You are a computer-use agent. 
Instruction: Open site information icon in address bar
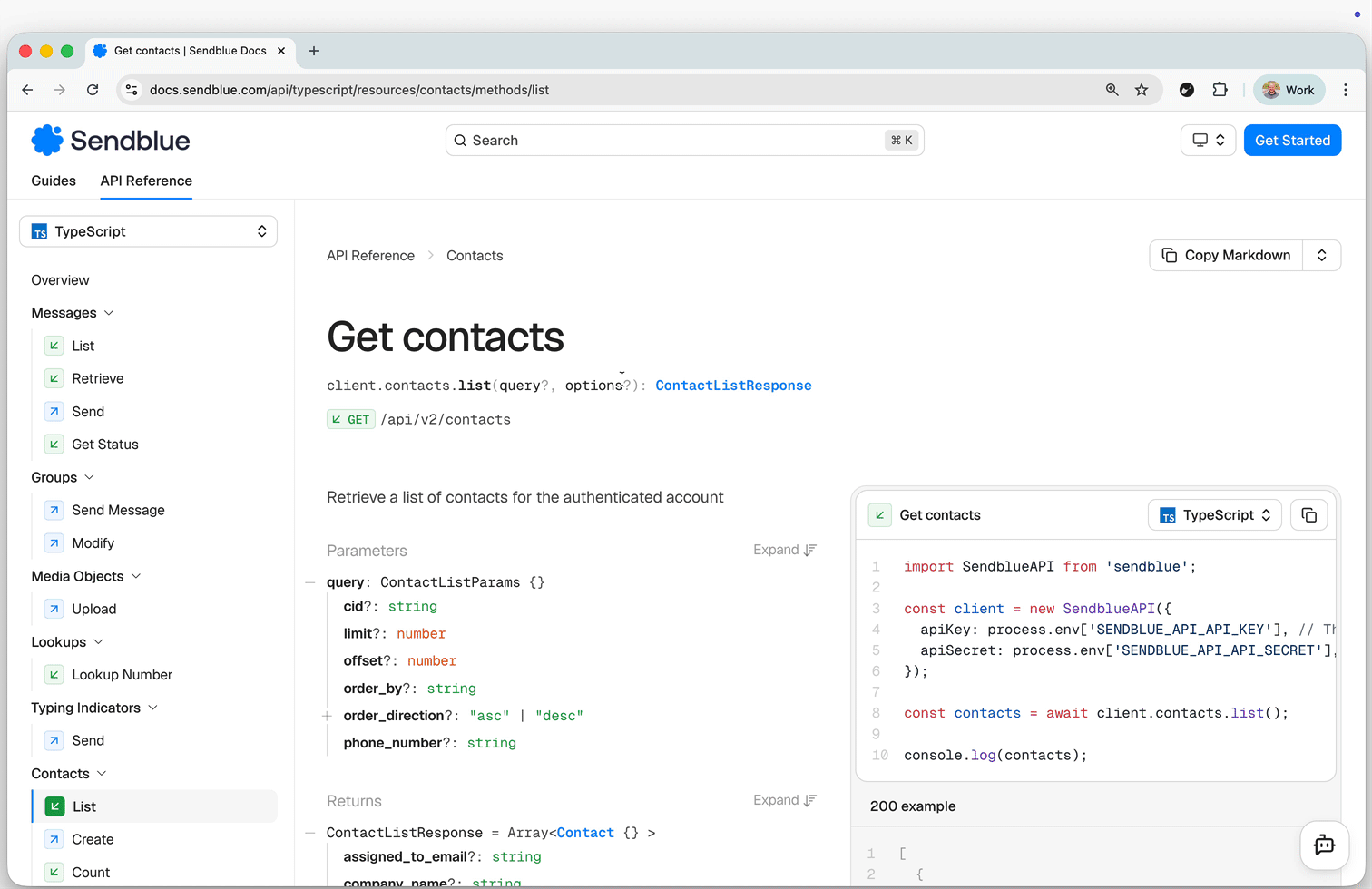132,90
